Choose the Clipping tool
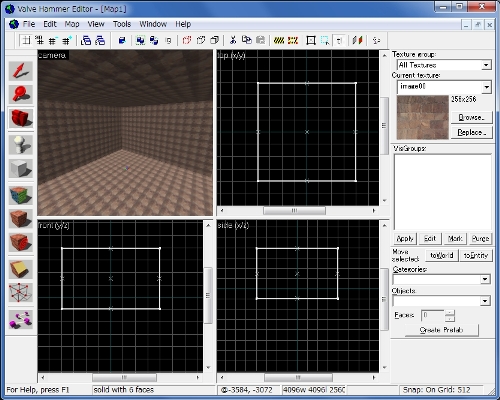 pos(21,269)
